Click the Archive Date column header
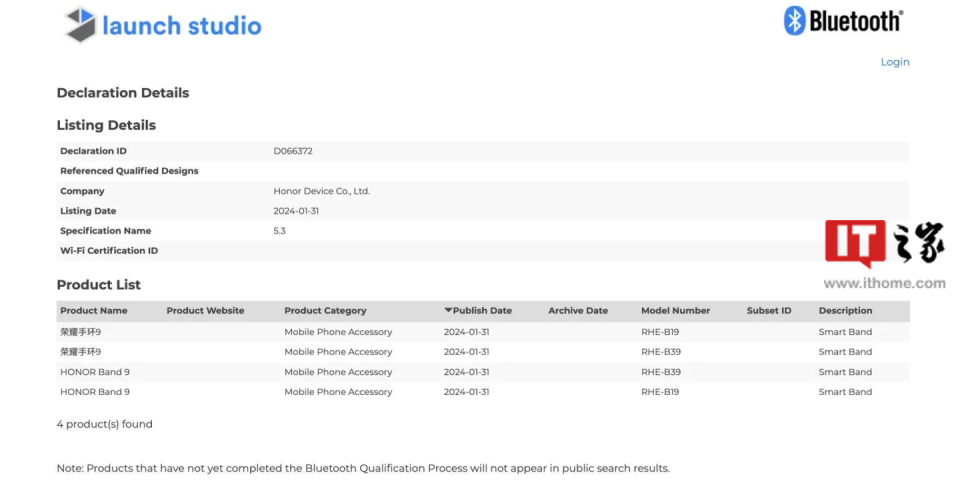 [x=578, y=311]
